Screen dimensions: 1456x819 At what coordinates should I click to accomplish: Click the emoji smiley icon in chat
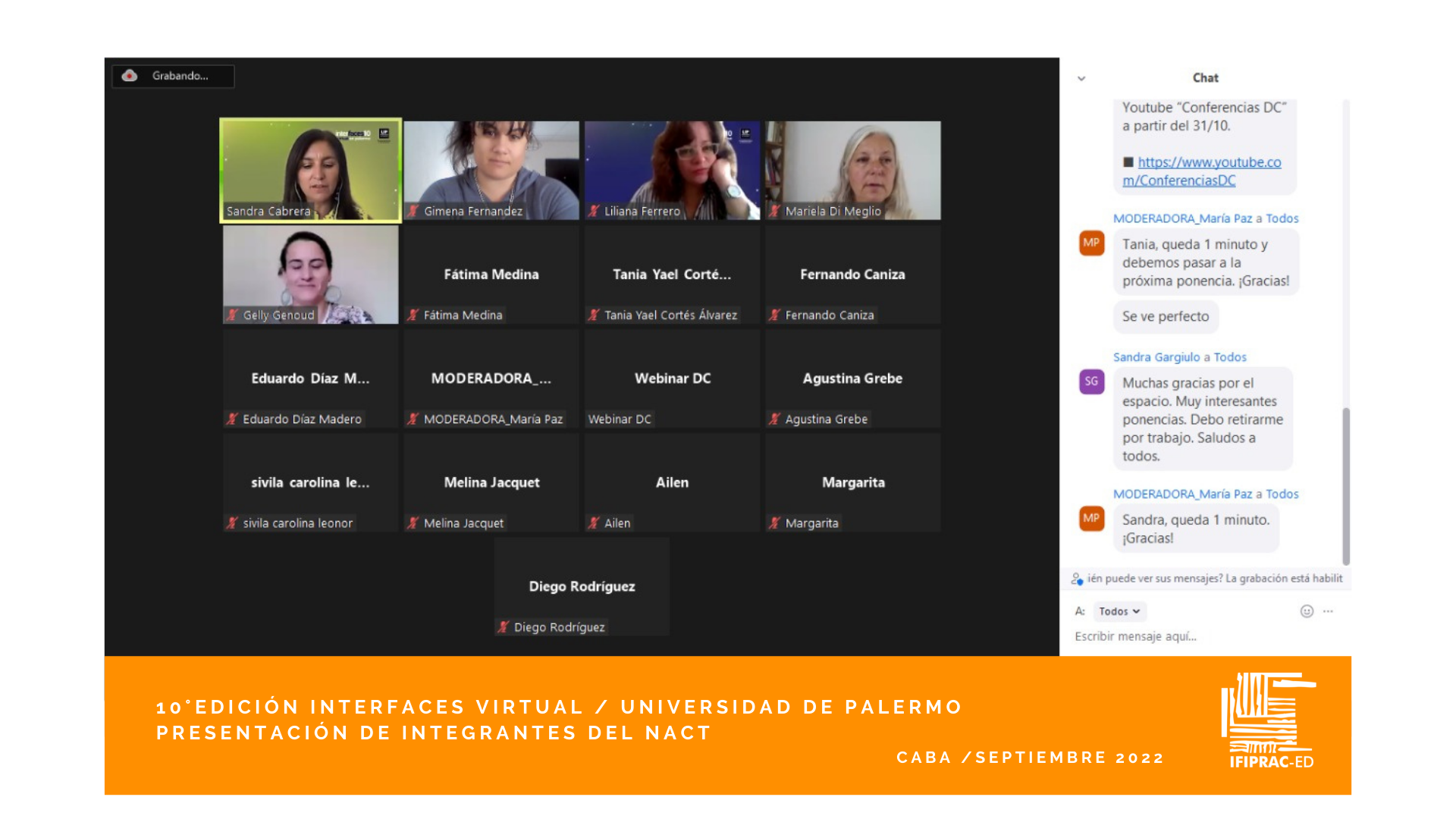point(1307,611)
